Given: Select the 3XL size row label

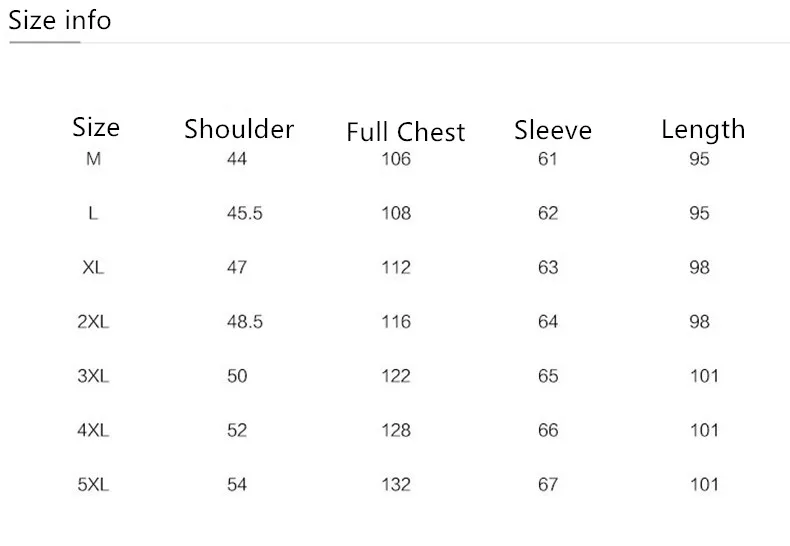Looking at the screenshot, I should click(x=93, y=376).
